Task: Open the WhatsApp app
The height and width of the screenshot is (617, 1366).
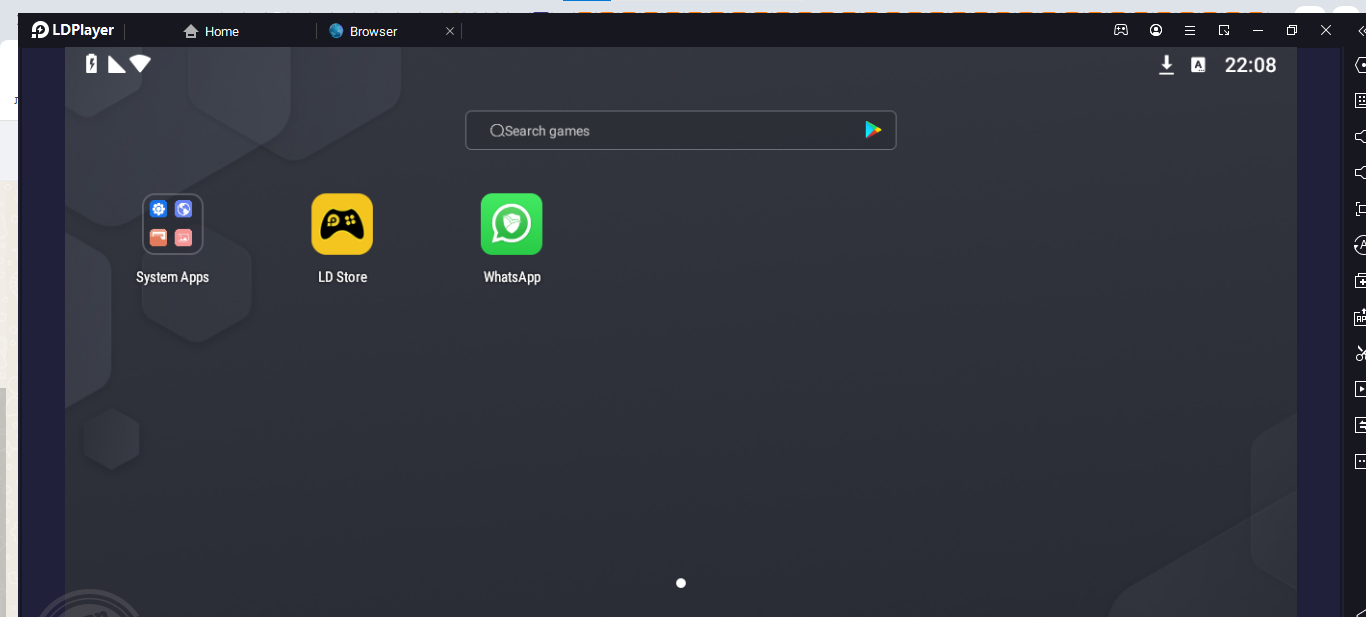Action: point(511,224)
